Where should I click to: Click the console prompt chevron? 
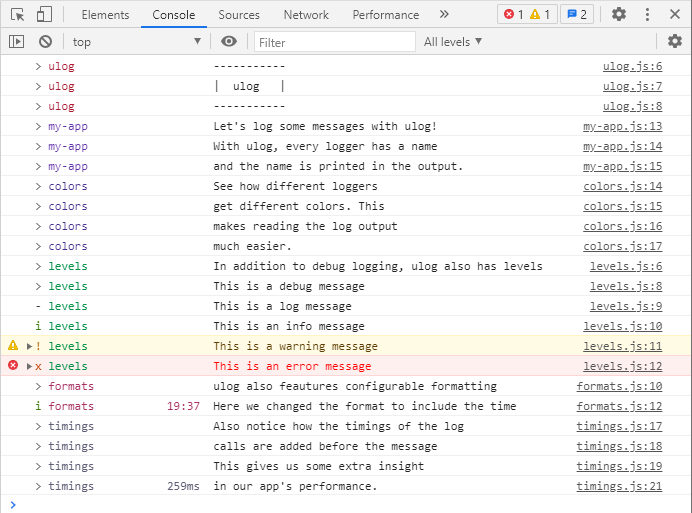[x=13, y=505]
